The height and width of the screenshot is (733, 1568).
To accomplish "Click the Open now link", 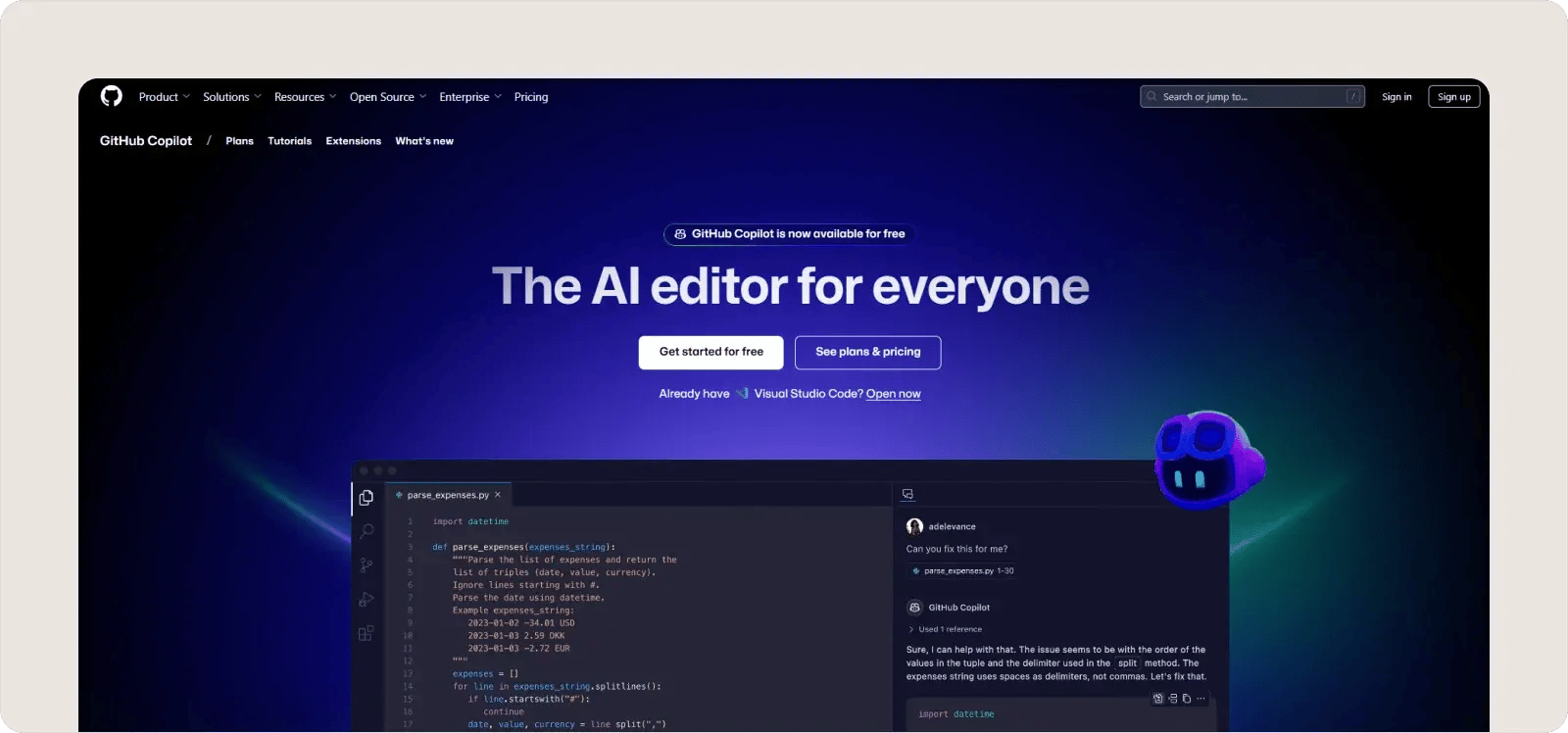I will pos(894,394).
